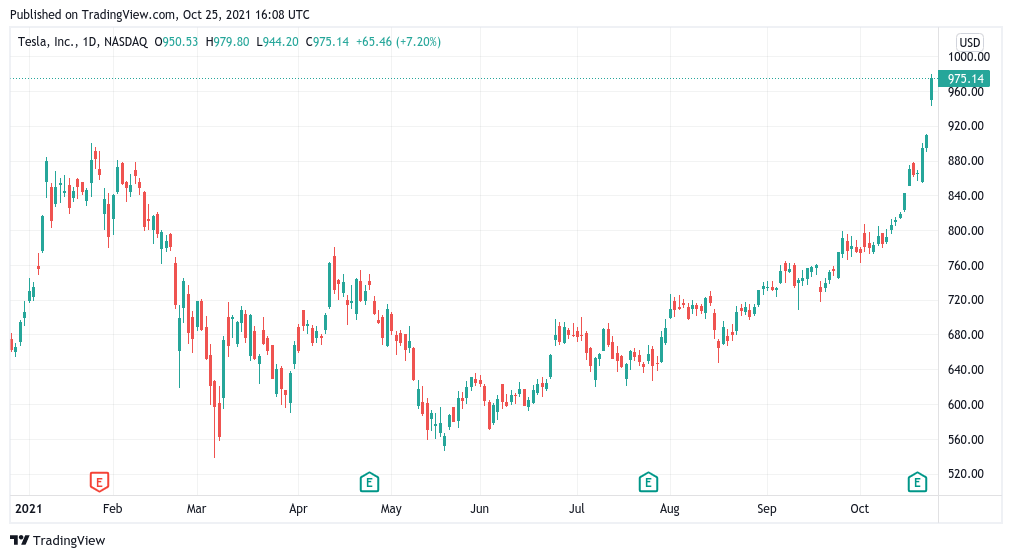Select the high value 979.80
Image resolution: width=1012 pixels, height=558 pixels.
232,42
